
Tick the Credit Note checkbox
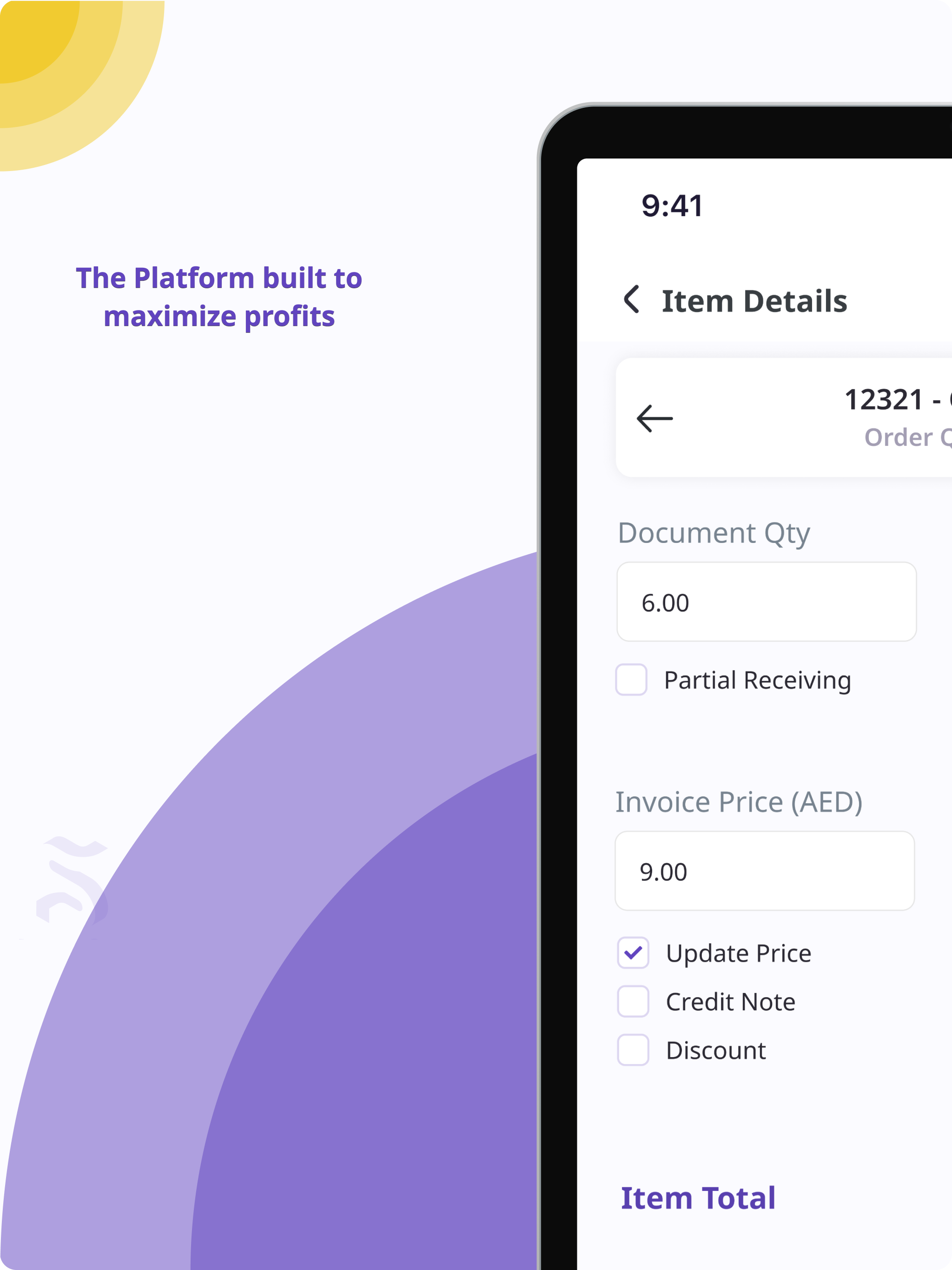point(633,1001)
